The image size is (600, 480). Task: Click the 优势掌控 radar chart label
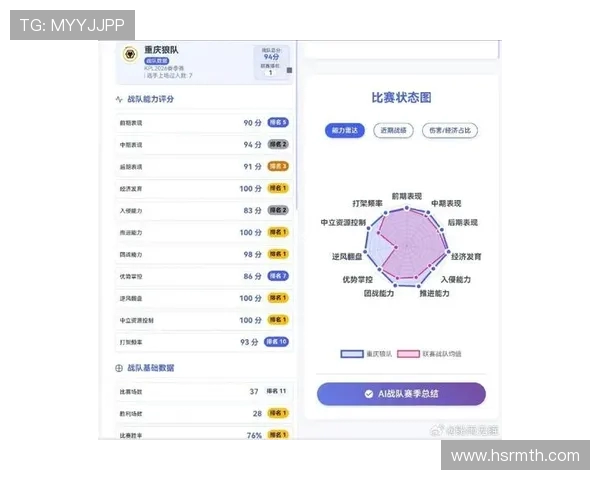point(357,279)
